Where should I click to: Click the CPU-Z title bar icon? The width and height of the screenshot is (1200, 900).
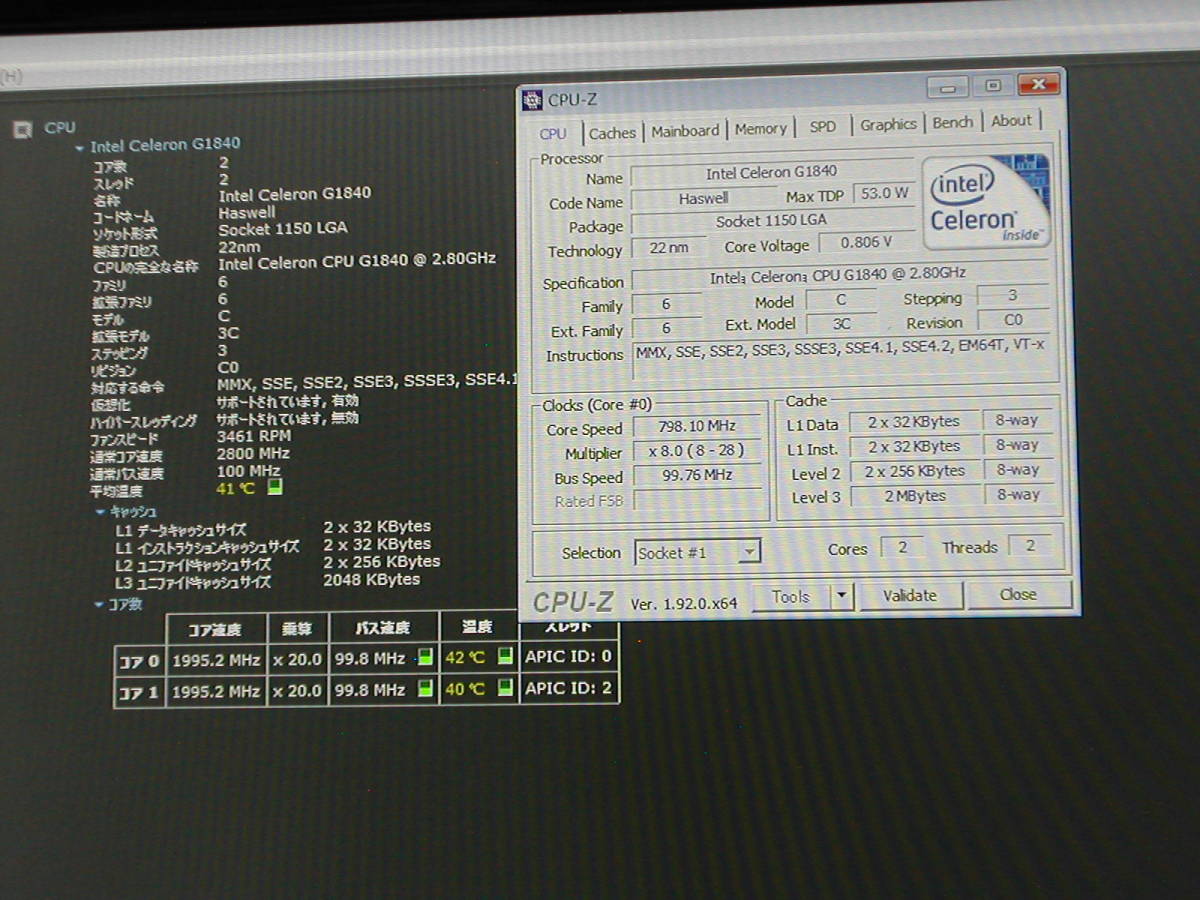pos(533,99)
